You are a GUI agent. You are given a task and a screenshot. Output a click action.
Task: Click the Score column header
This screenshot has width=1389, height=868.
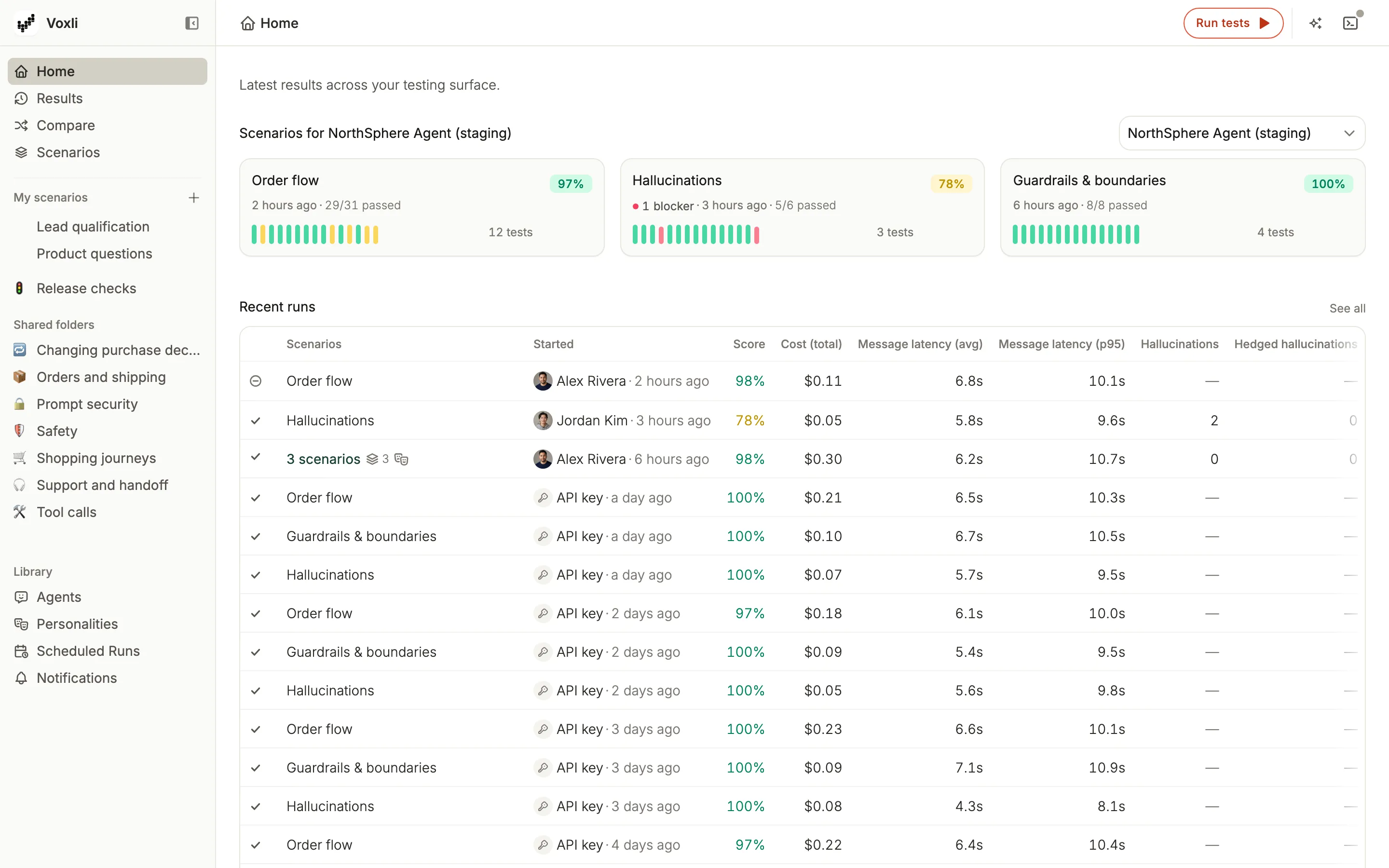pos(749,344)
